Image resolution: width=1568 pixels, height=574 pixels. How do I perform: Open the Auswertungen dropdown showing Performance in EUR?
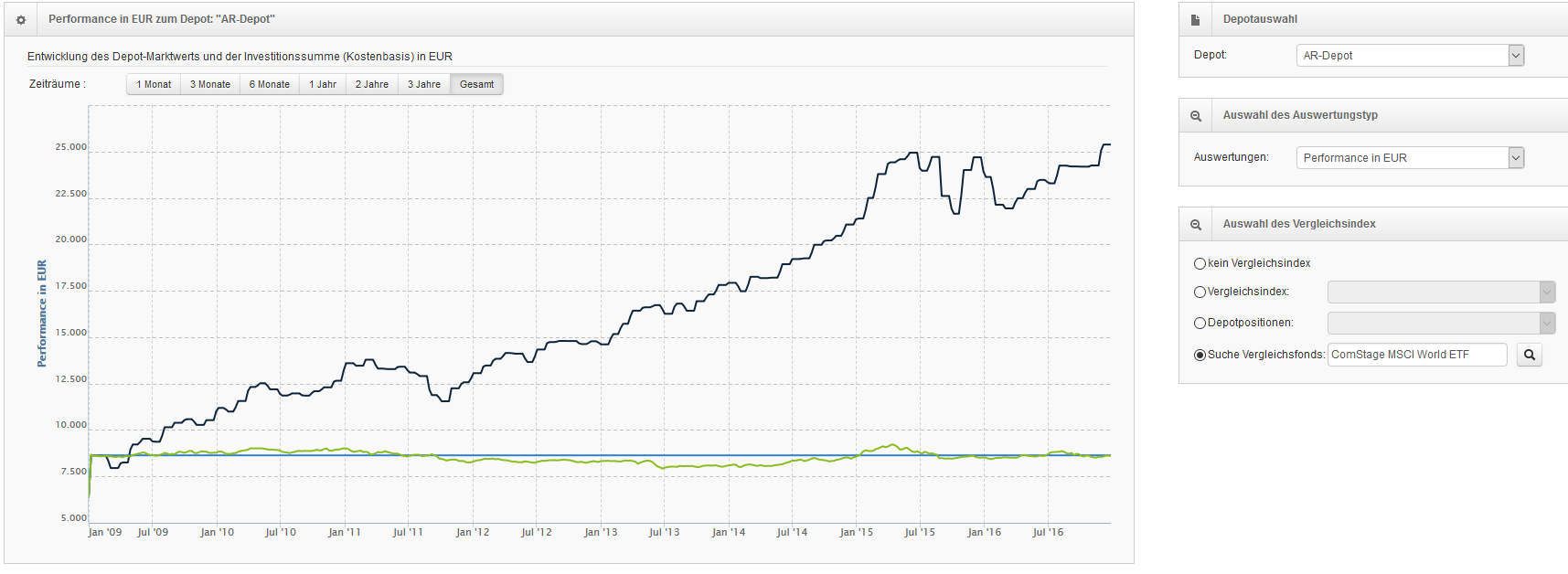1410,158
